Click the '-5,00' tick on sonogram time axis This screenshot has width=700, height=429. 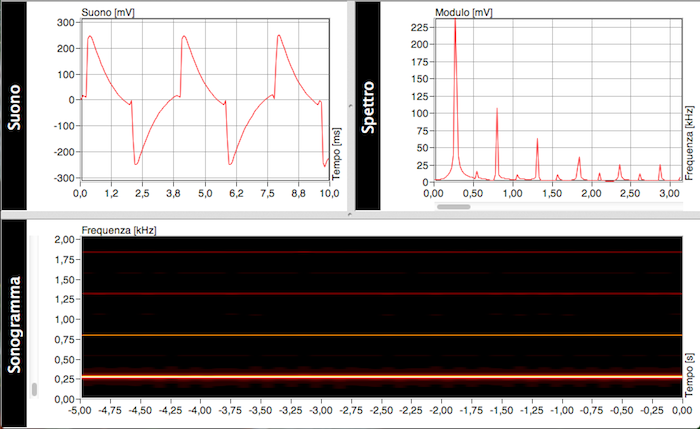tap(81, 410)
